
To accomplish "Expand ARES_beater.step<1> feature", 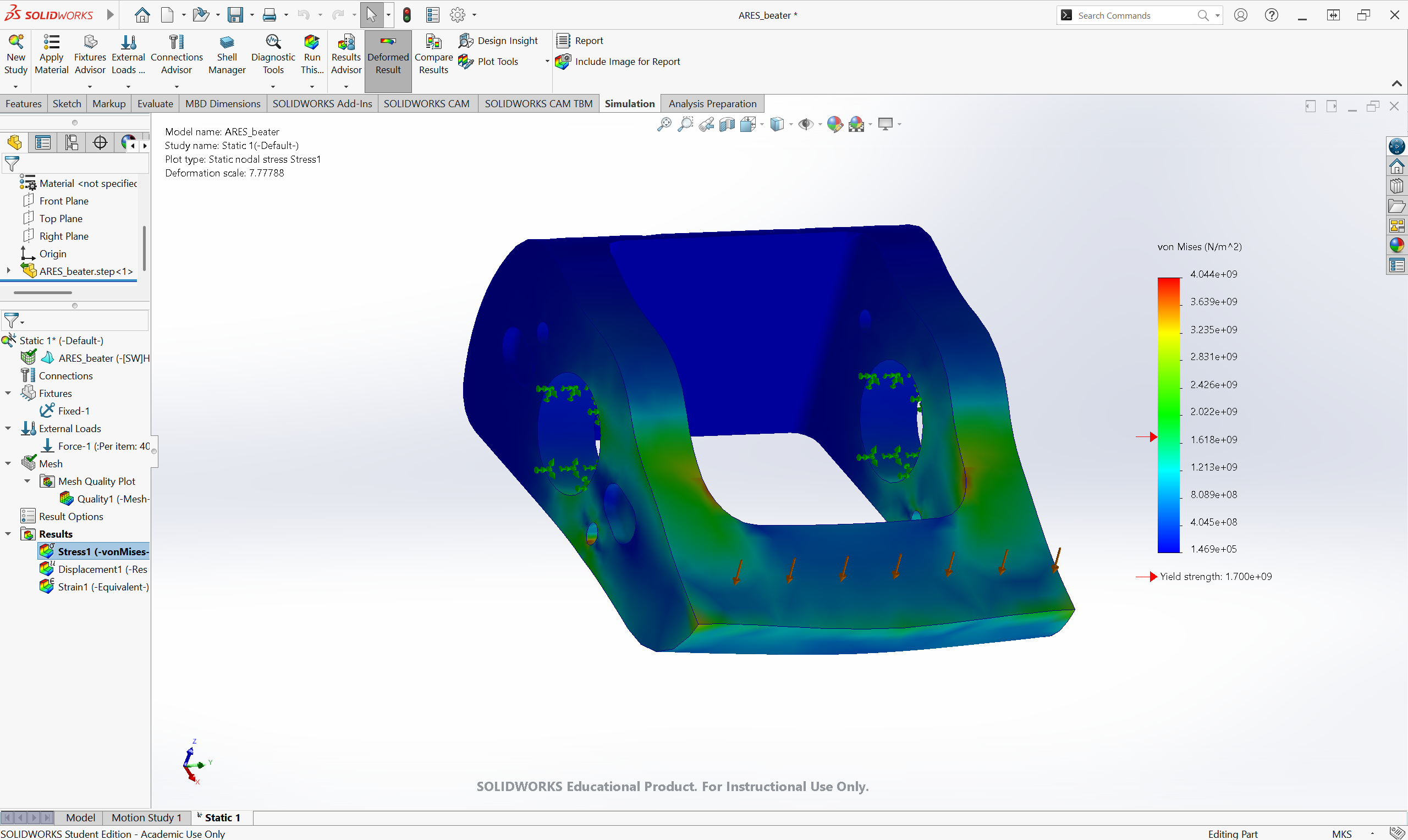I will (8, 270).
